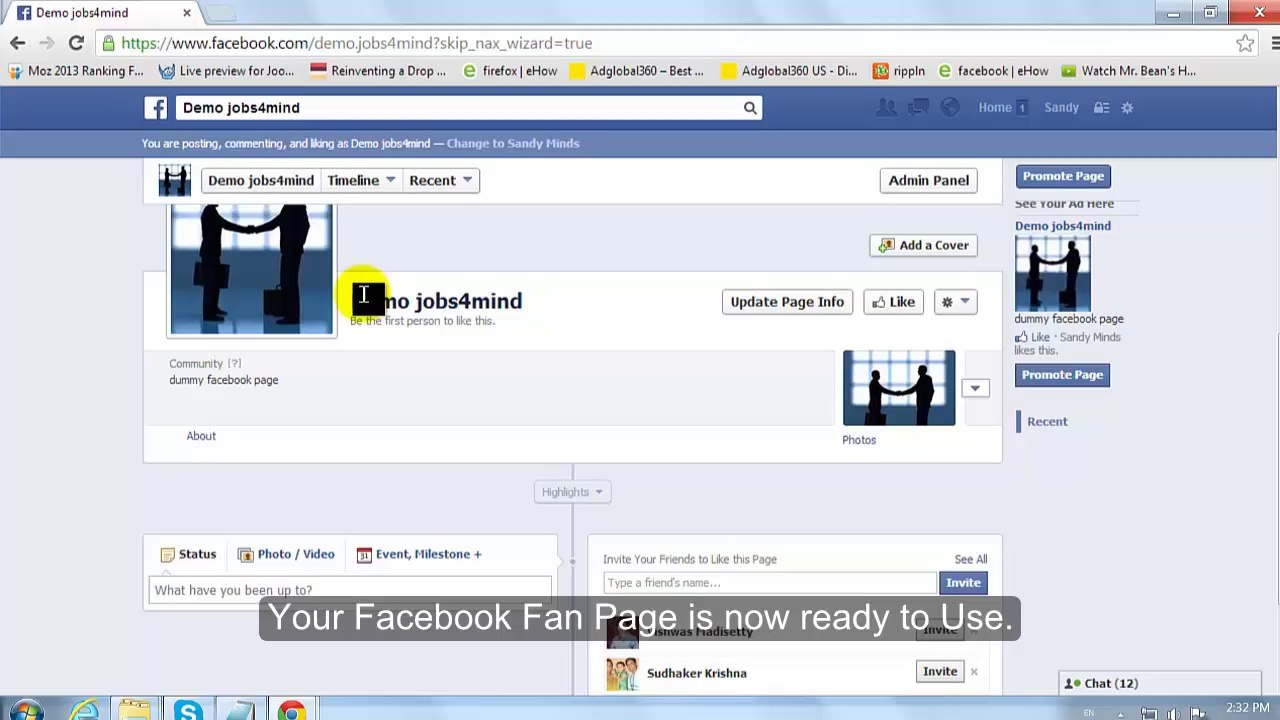Click the top Promote Page button
Viewport: 1280px width, 720px height.
(x=1063, y=176)
